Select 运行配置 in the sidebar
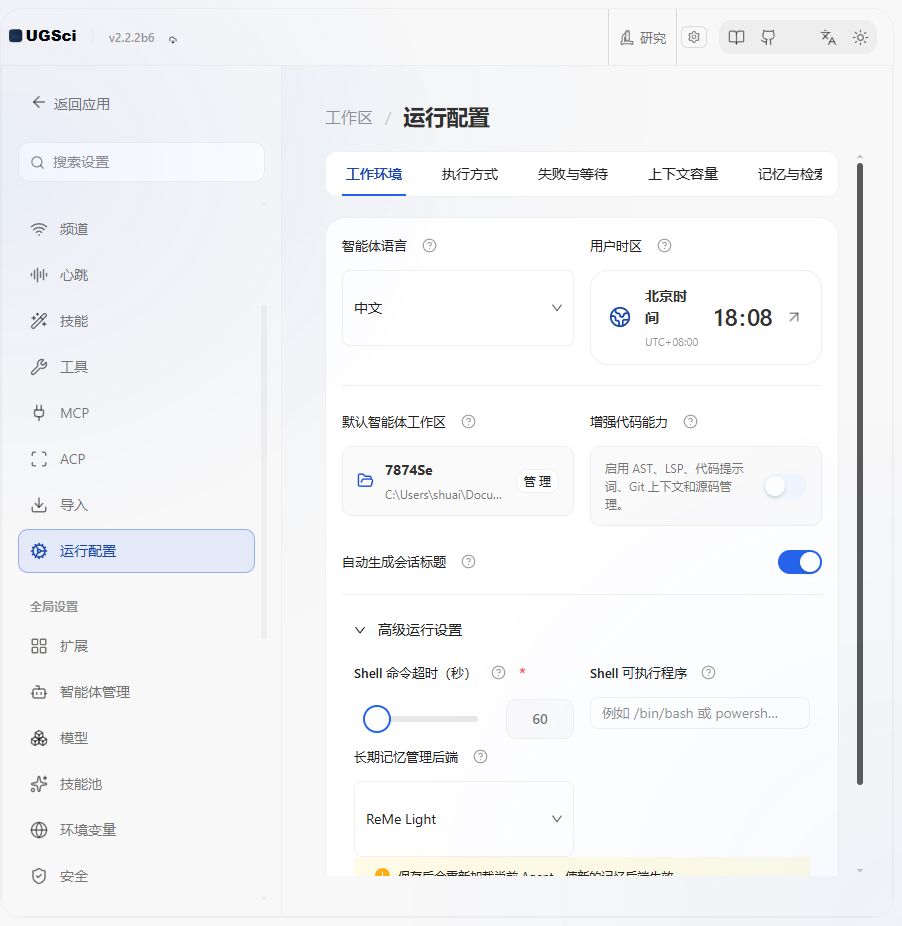Image resolution: width=902 pixels, height=926 pixels. tap(136, 551)
